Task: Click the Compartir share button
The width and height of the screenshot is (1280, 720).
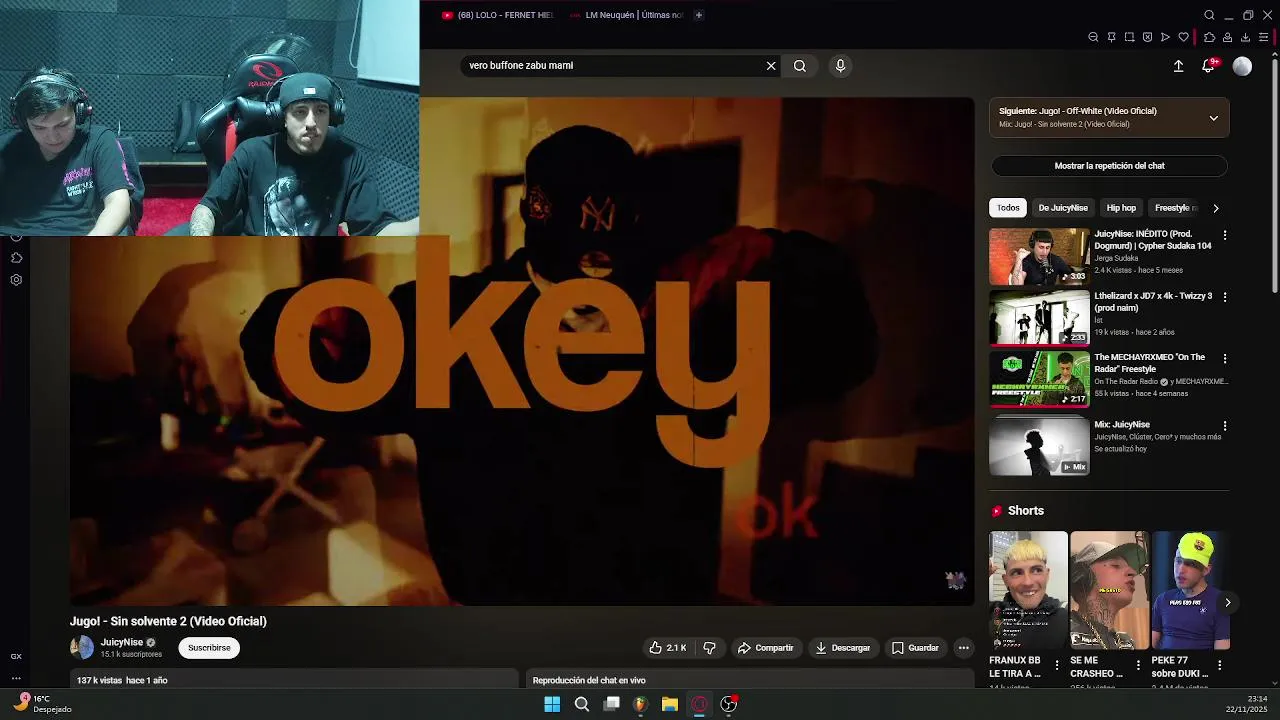Action: click(x=765, y=648)
